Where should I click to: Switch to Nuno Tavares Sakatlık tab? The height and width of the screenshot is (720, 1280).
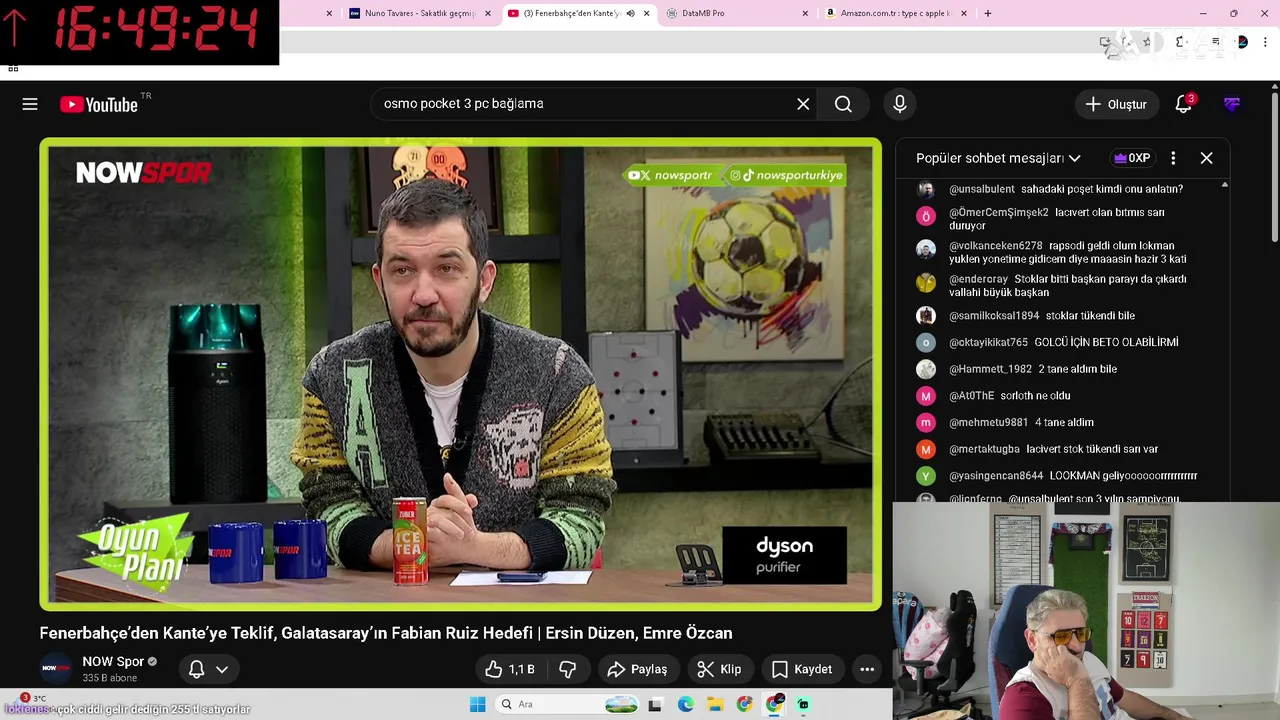click(x=419, y=13)
